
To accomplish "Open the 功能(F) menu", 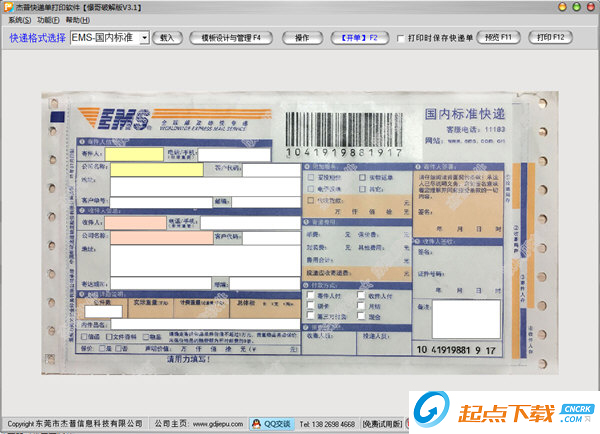I will [48, 20].
